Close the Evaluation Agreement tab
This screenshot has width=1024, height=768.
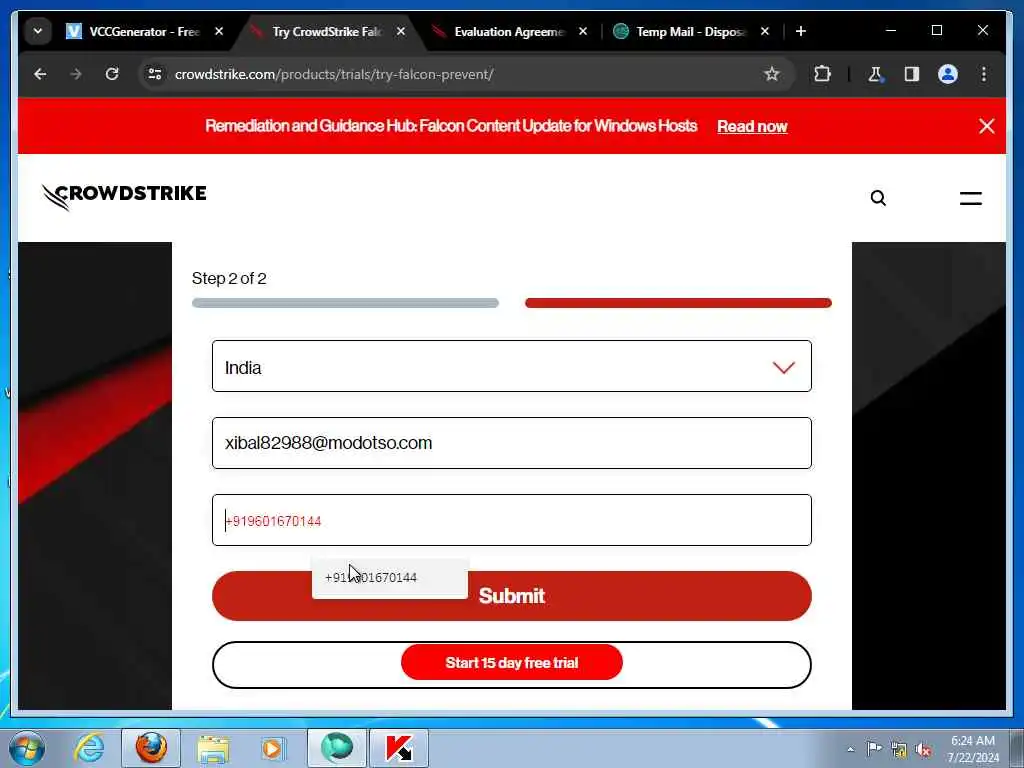pos(583,31)
